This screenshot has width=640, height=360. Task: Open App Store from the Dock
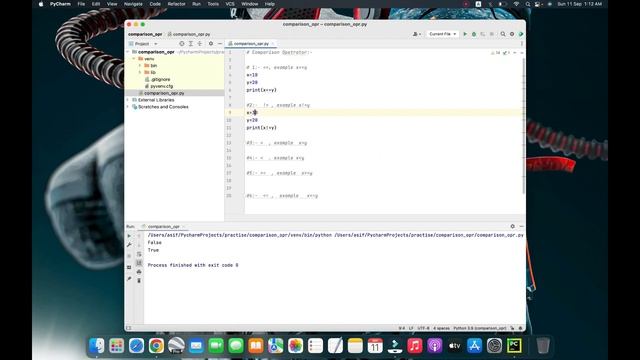tap(474, 346)
